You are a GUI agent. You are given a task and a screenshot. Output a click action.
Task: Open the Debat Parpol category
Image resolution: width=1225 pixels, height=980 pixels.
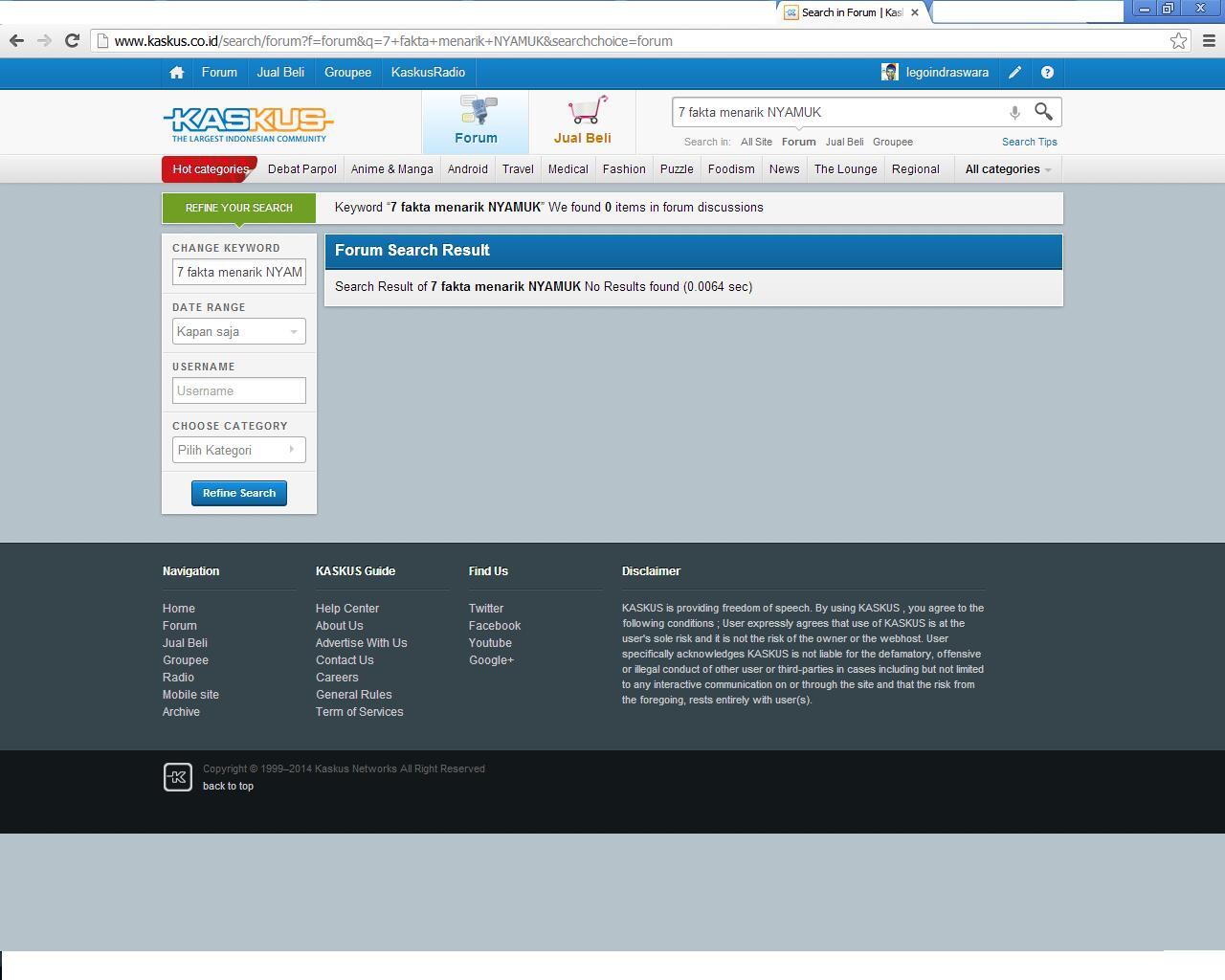302,169
